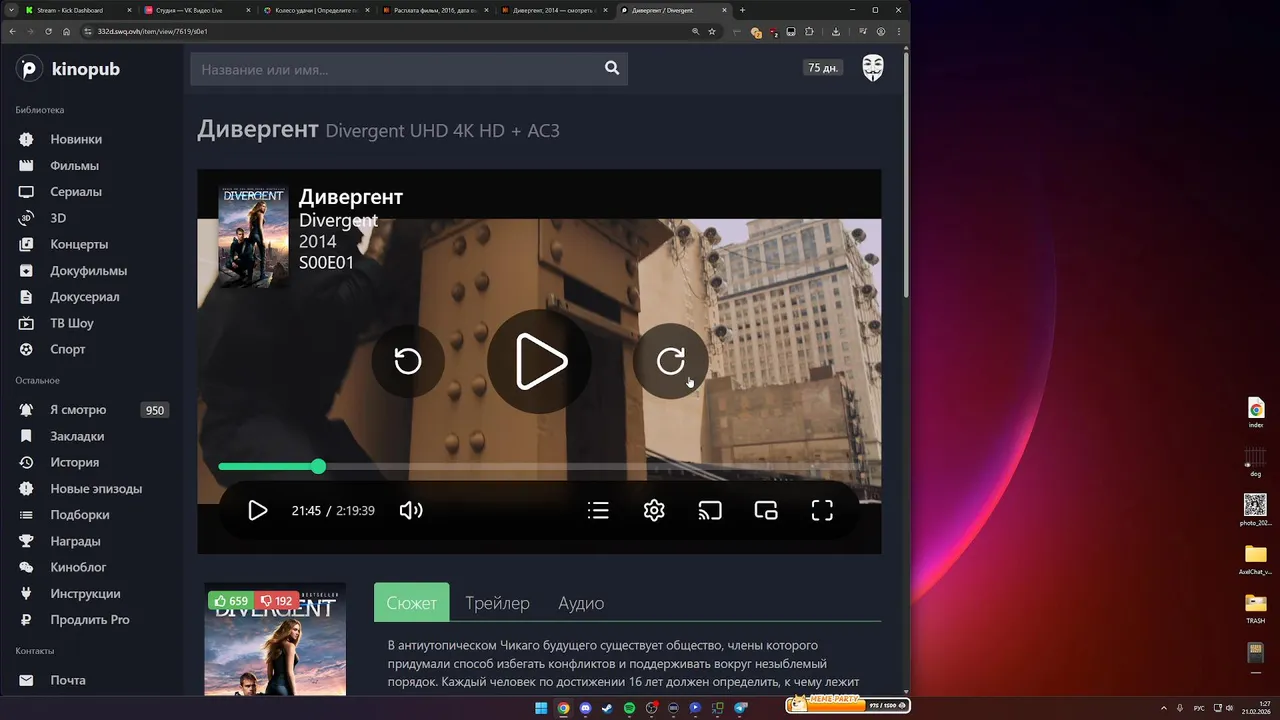Open Докуфильмы category
This screenshot has width=1280, height=720.
click(x=88, y=270)
